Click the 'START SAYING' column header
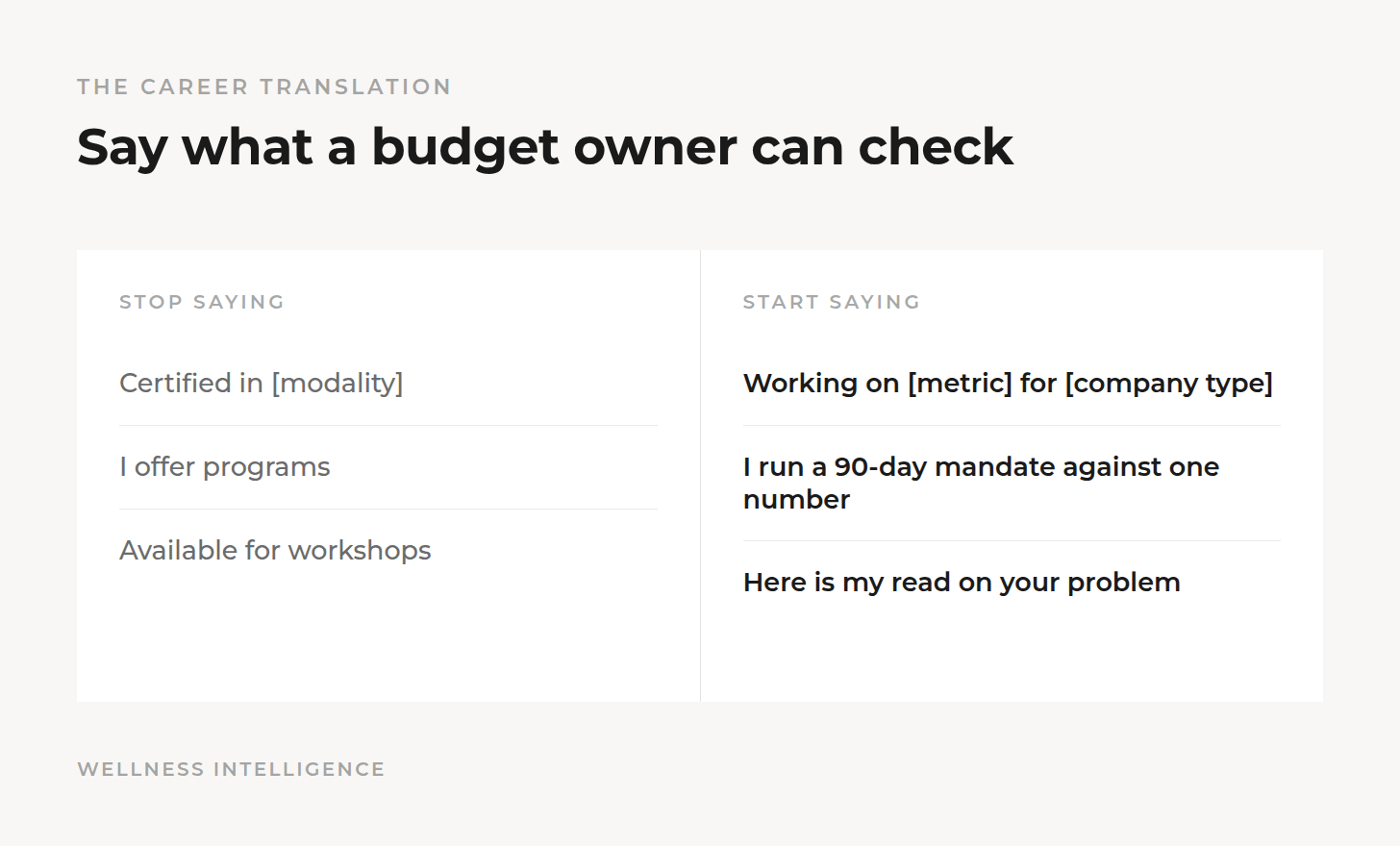 pyautogui.click(x=831, y=302)
